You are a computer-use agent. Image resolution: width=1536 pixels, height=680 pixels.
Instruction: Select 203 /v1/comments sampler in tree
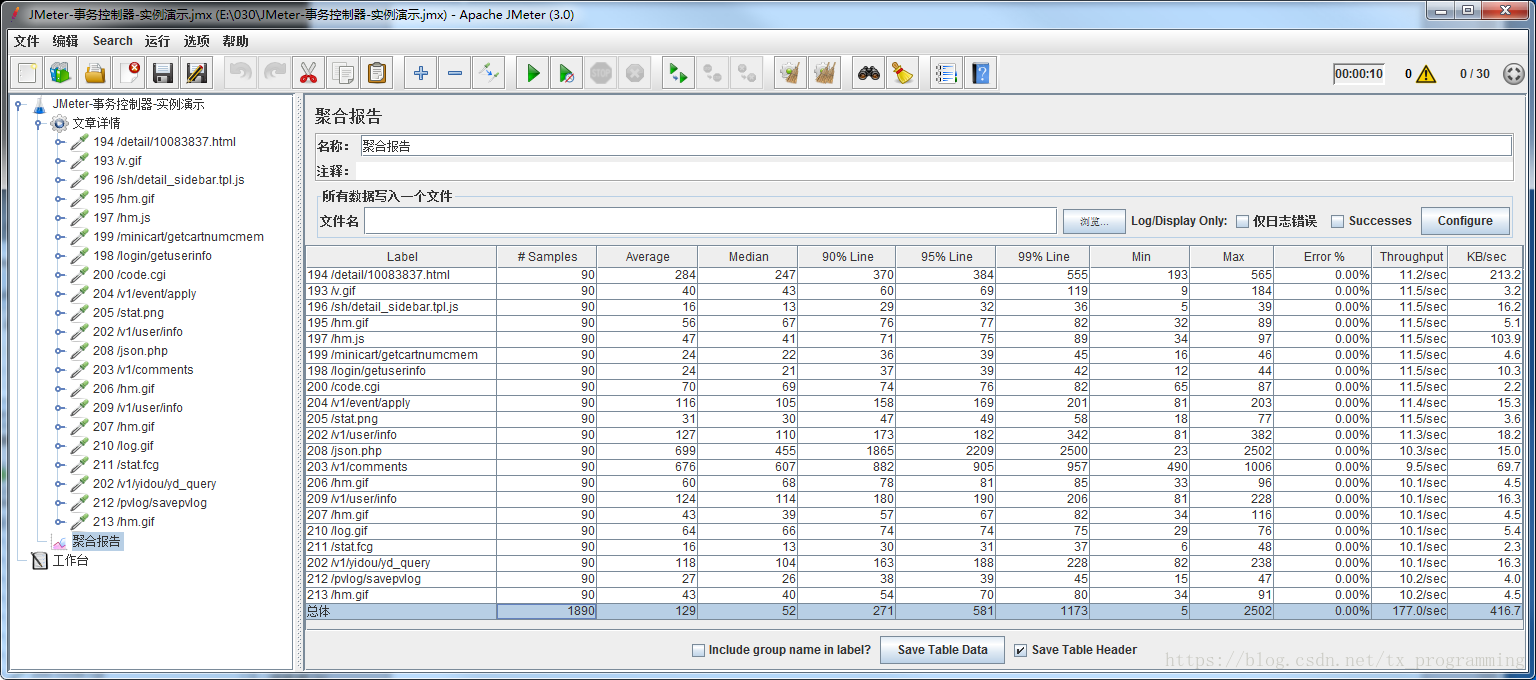click(x=143, y=370)
